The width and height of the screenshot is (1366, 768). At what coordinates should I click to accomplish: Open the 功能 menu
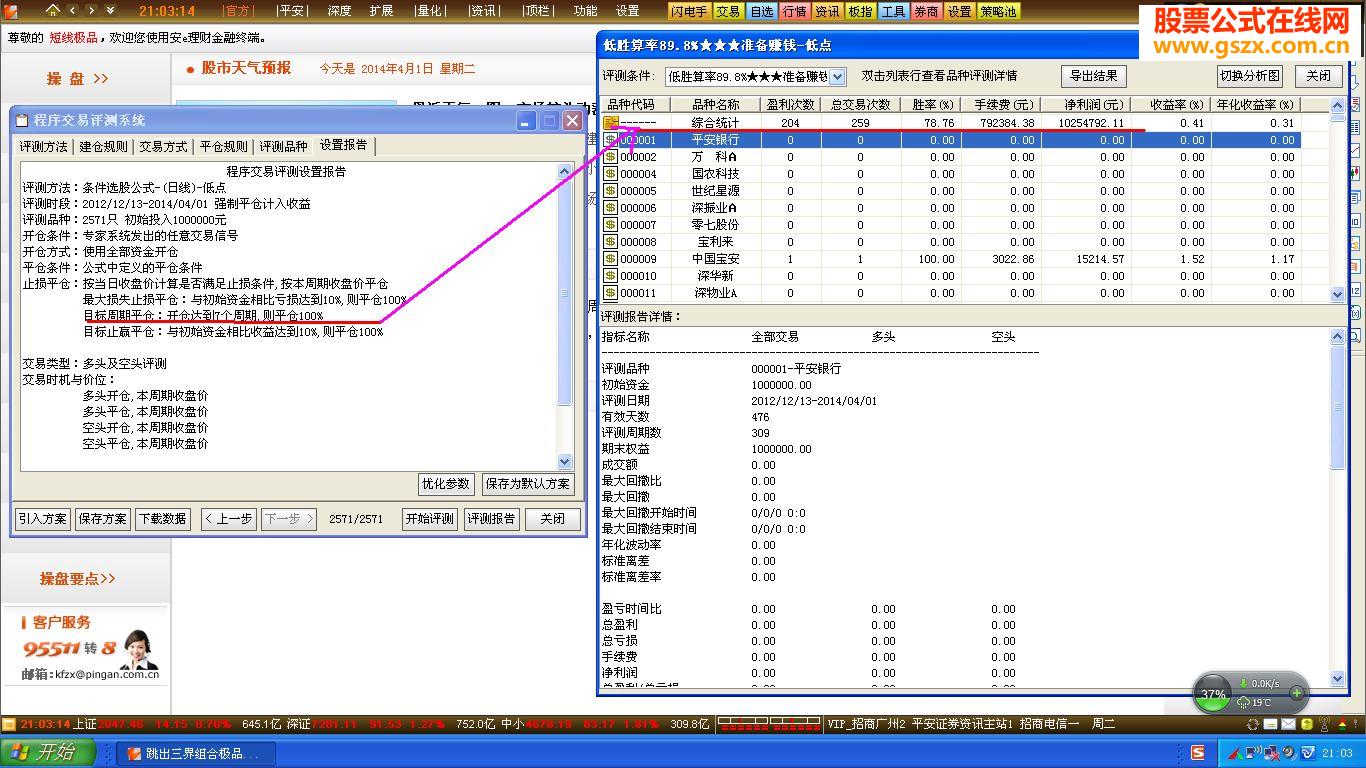(x=585, y=11)
